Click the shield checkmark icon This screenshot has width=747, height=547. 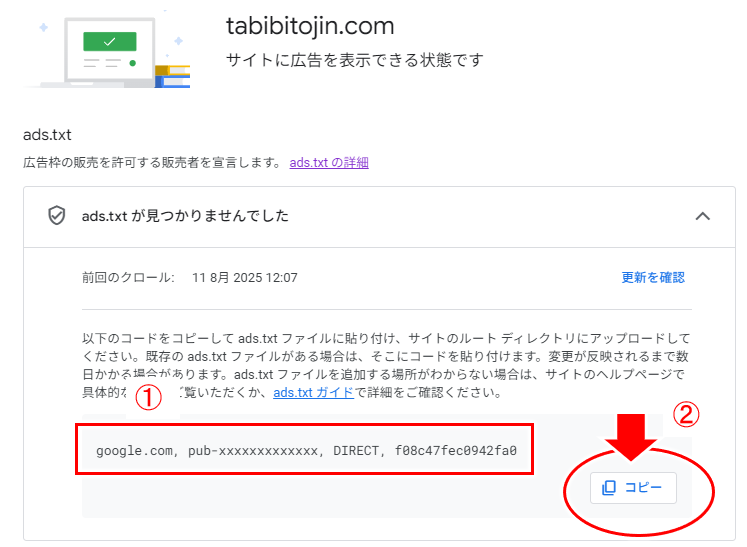pyautogui.click(x=57, y=215)
